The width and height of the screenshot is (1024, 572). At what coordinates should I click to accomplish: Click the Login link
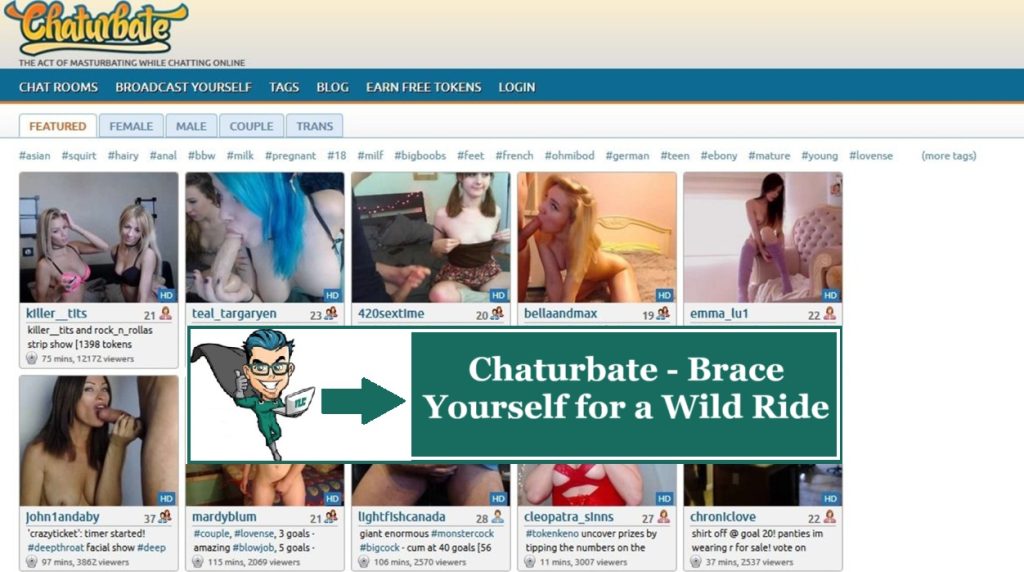tap(516, 87)
